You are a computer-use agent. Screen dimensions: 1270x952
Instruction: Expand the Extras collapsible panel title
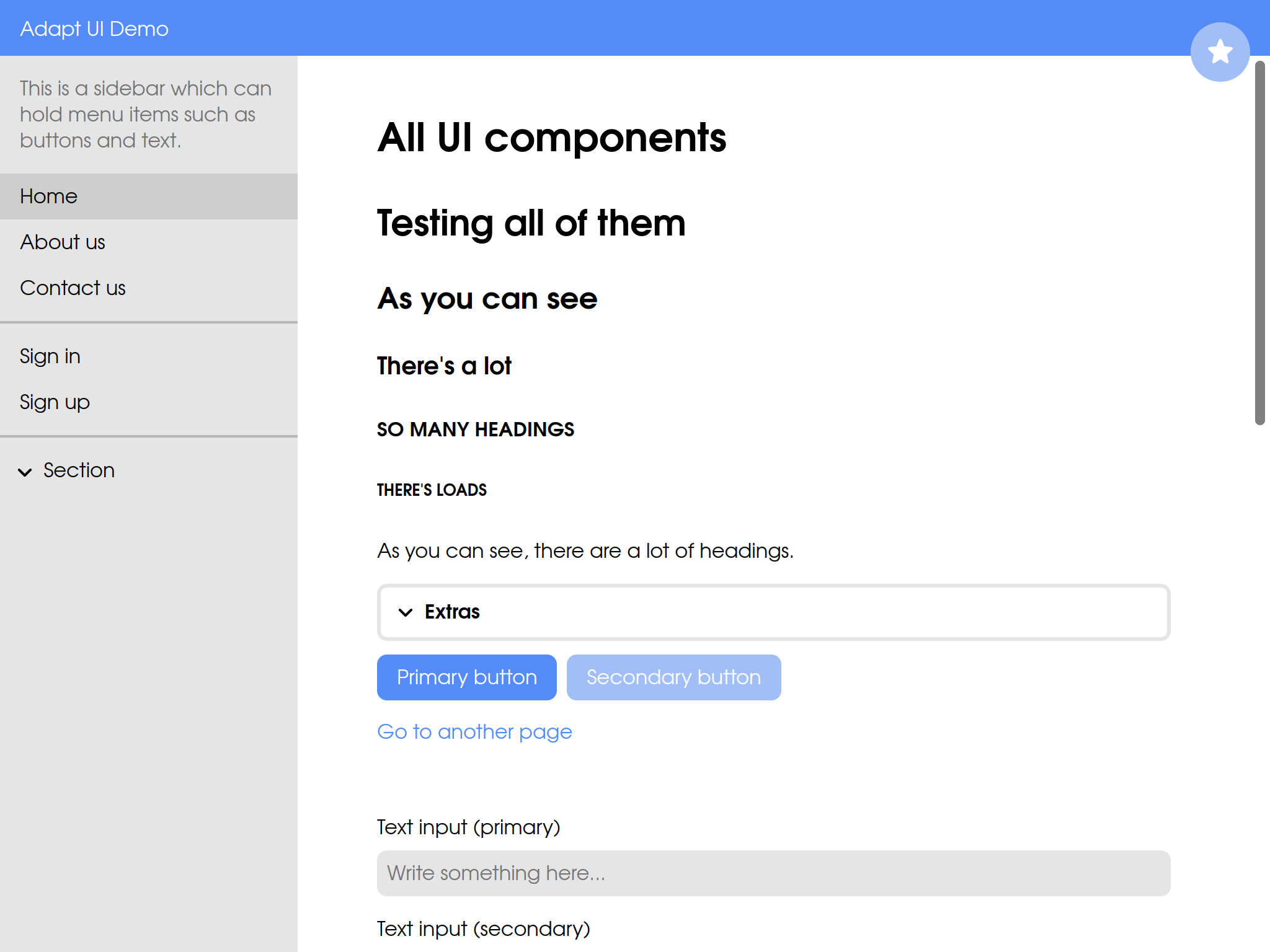point(452,612)
